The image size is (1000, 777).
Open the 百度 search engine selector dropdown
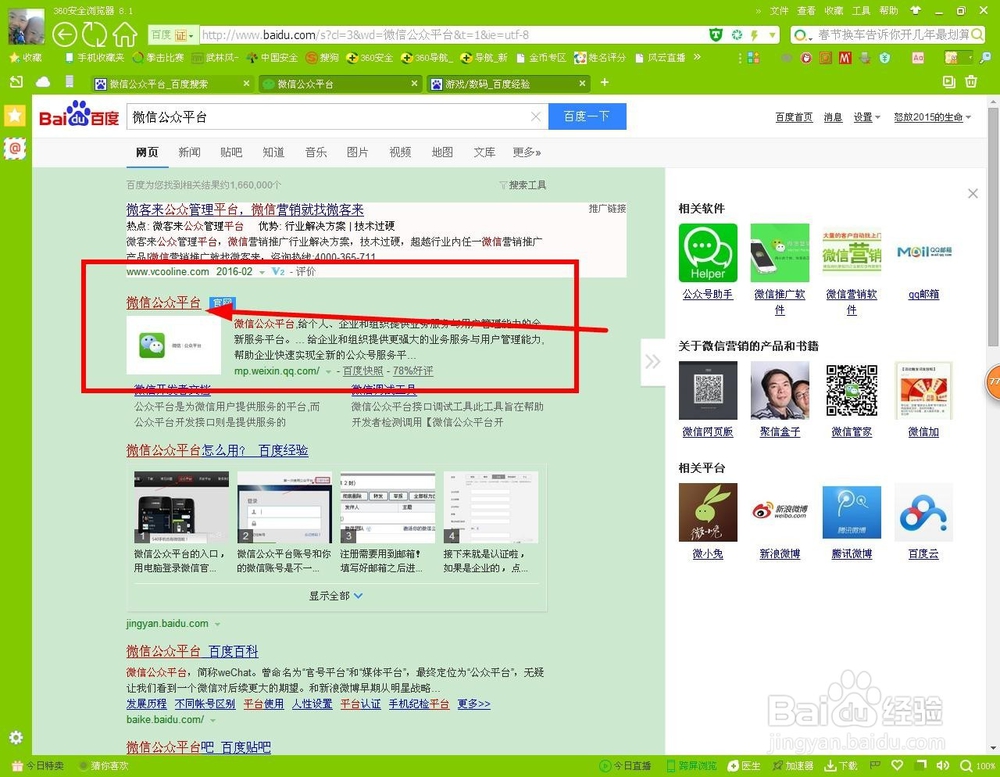[172, 34]
